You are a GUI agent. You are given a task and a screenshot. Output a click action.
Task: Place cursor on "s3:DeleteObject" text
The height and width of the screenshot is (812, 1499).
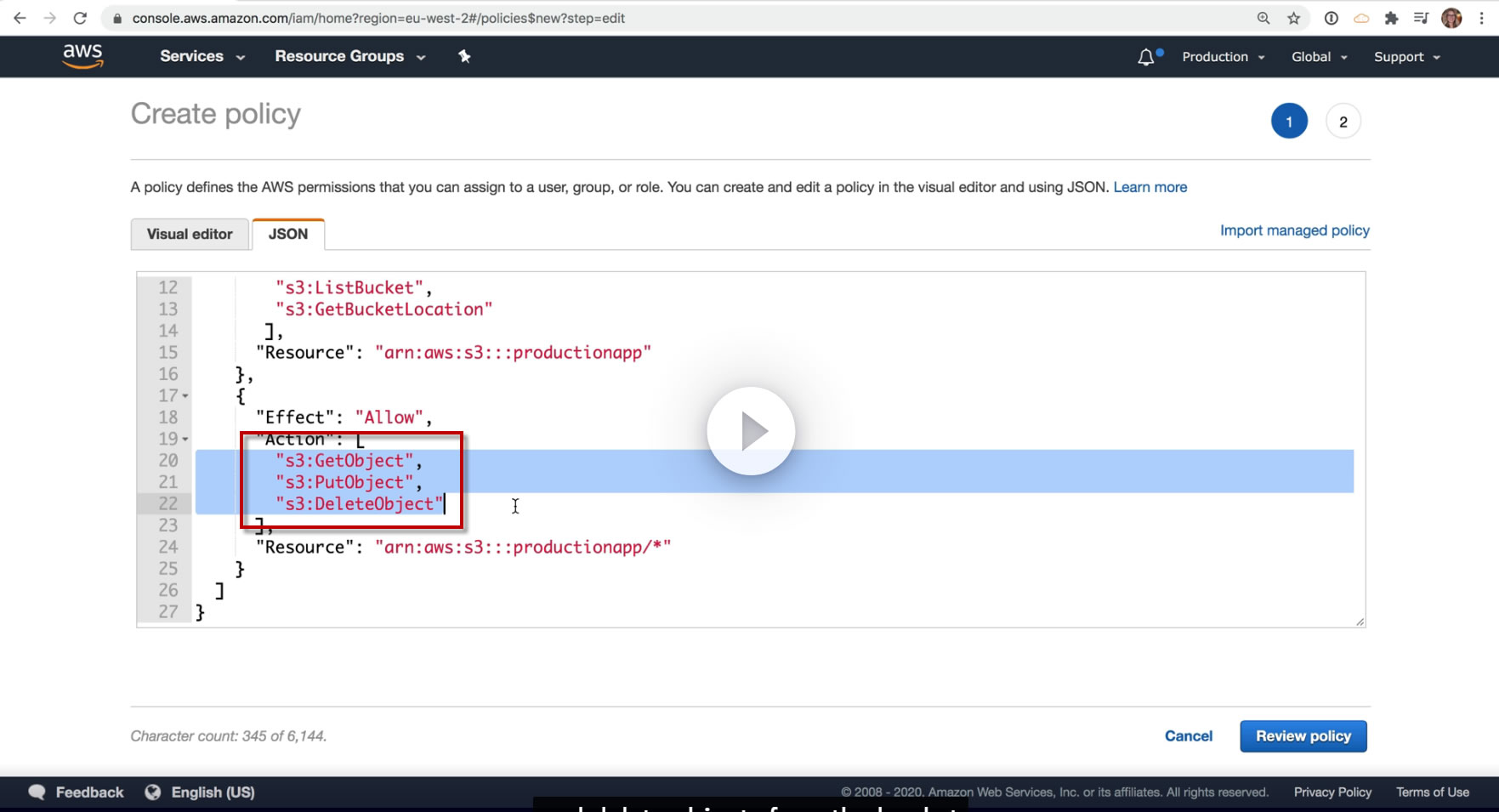(360, 504)
